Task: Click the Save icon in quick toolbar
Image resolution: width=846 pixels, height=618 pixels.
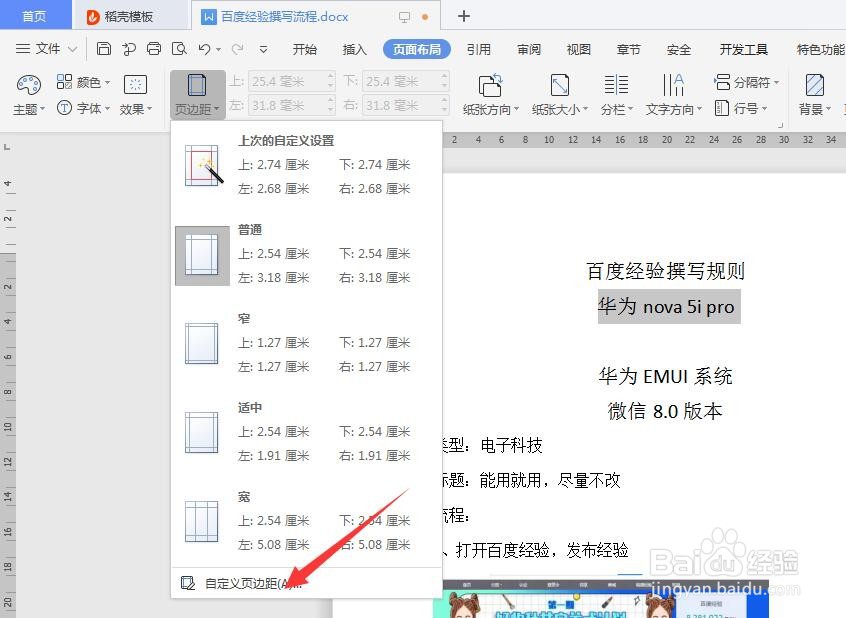Action: [x=104, y=49]
